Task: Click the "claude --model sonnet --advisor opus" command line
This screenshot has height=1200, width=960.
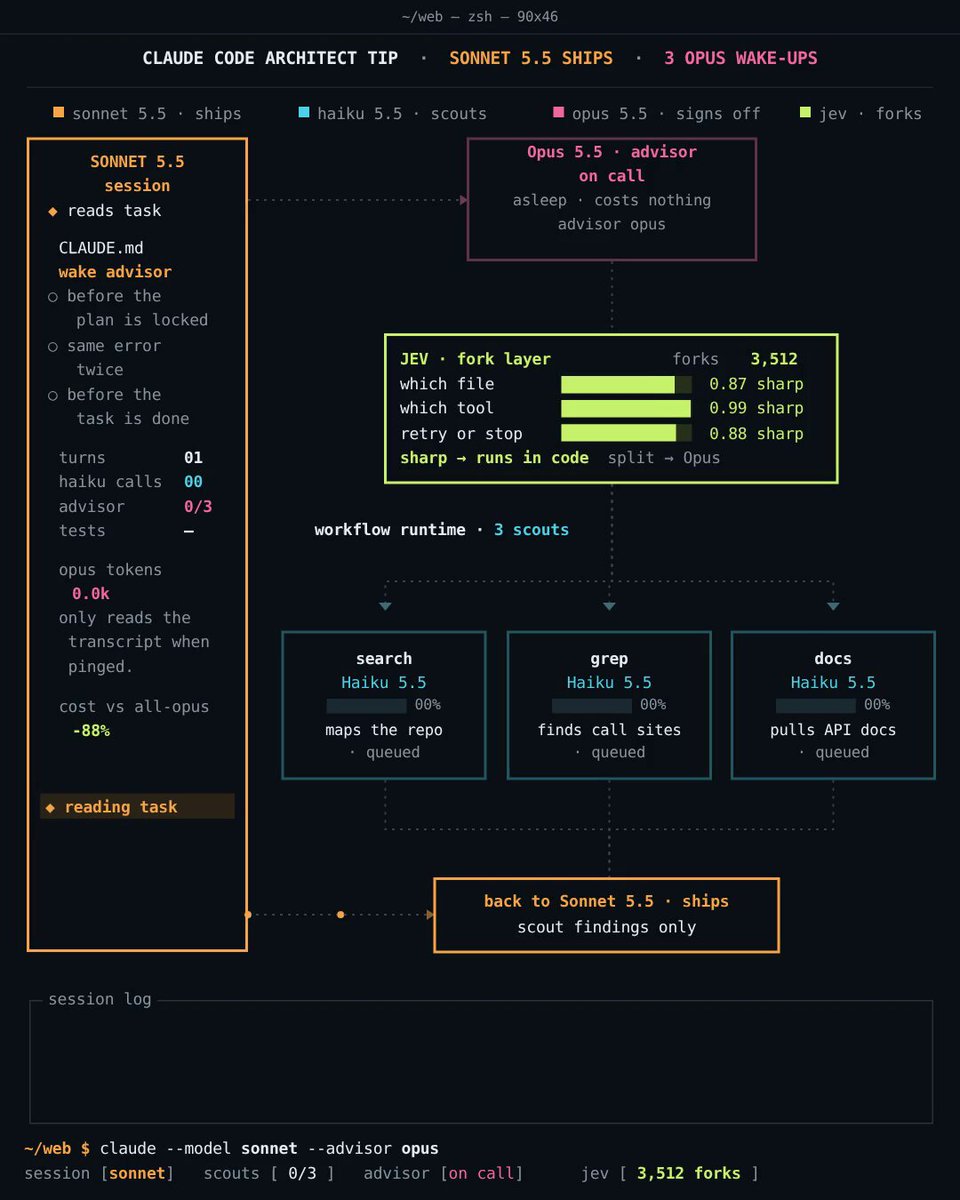Action: point(269,1148)
